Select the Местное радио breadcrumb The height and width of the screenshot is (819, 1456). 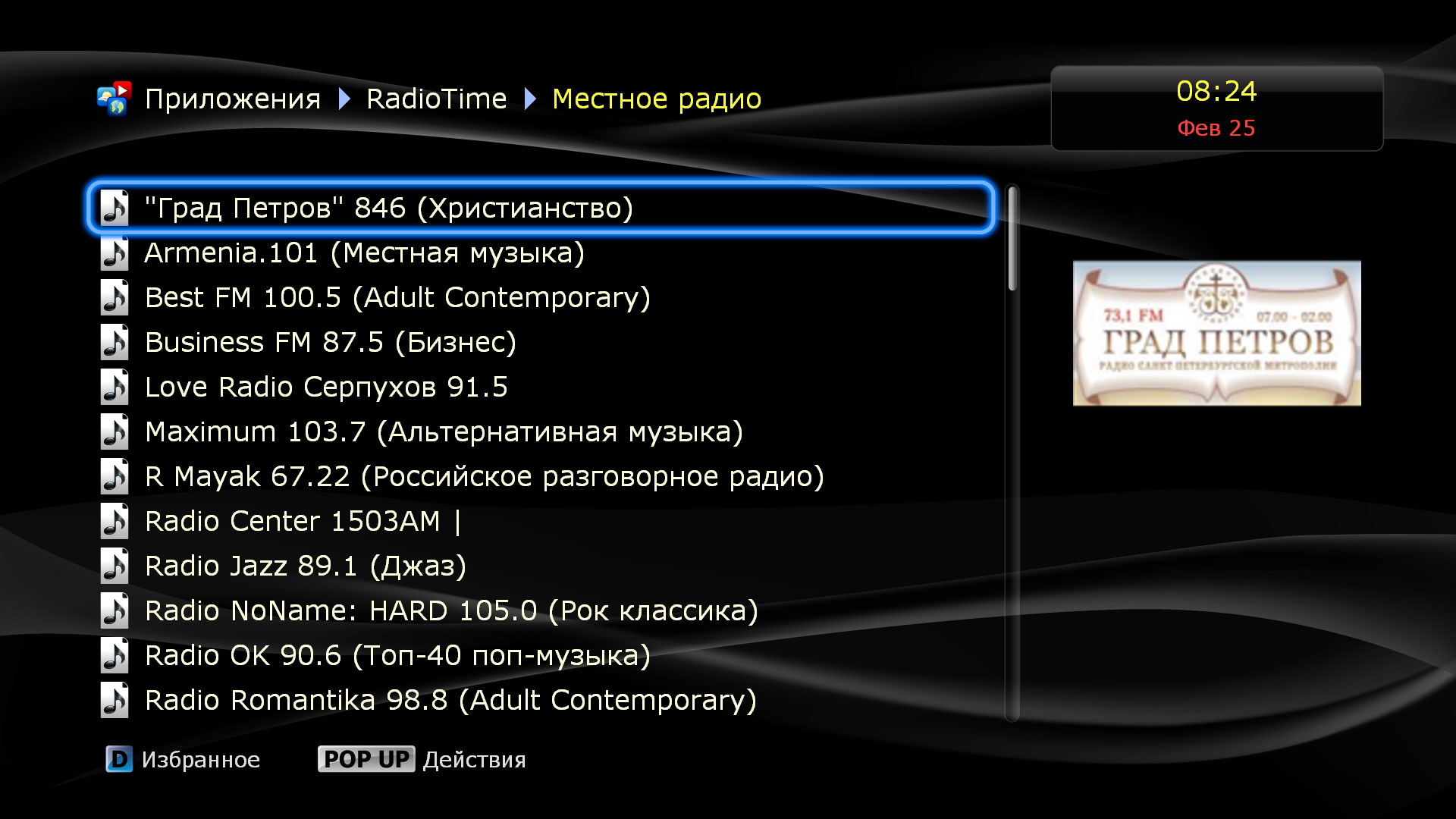(x=656, y=99)
